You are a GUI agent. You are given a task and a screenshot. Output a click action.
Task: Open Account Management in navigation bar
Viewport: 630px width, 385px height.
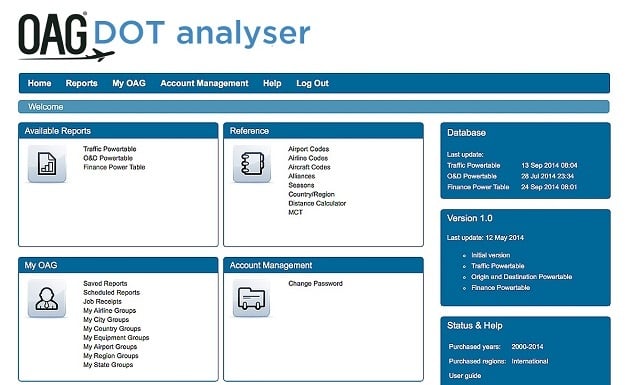[x=205, y=83]
